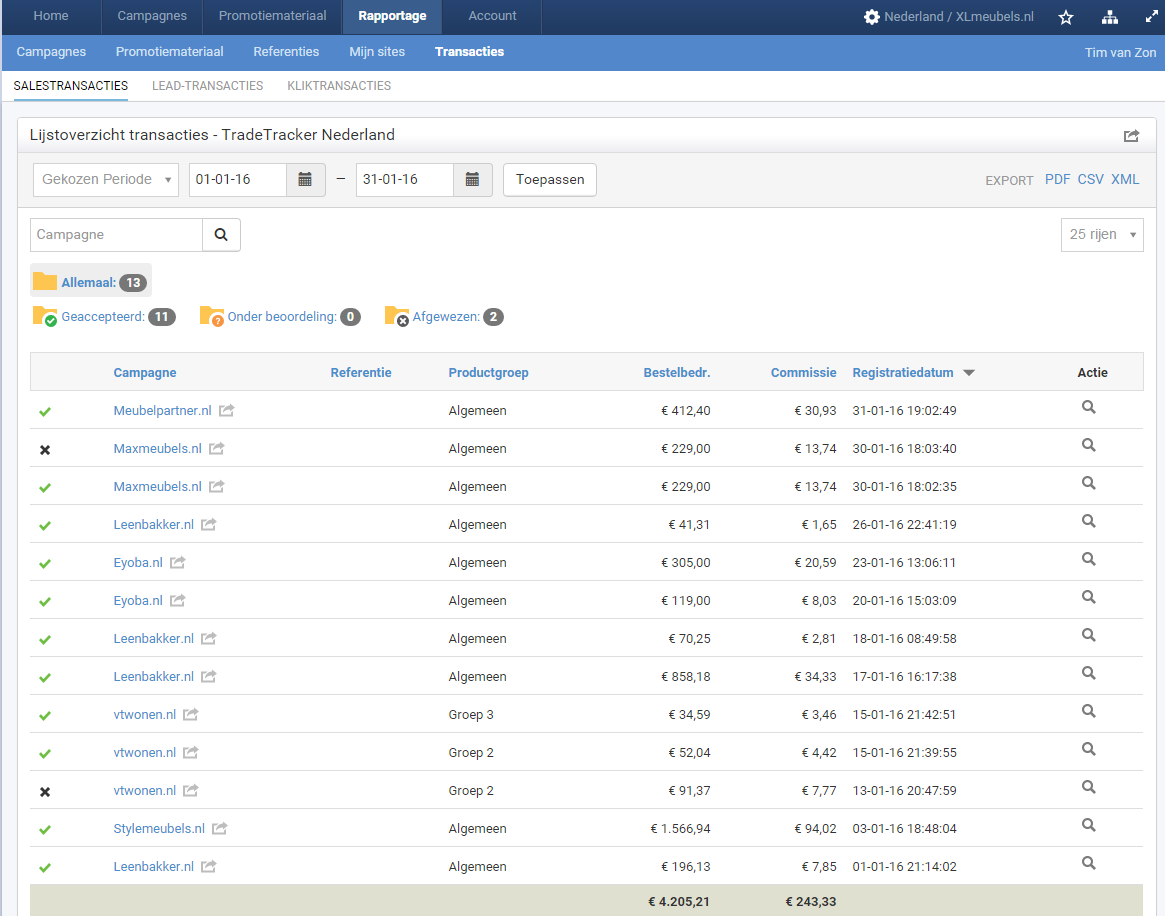This screenshot has width=1165, height=916.
Task: Click the end date field 31-01-16
Action: (x=405, y=180)
